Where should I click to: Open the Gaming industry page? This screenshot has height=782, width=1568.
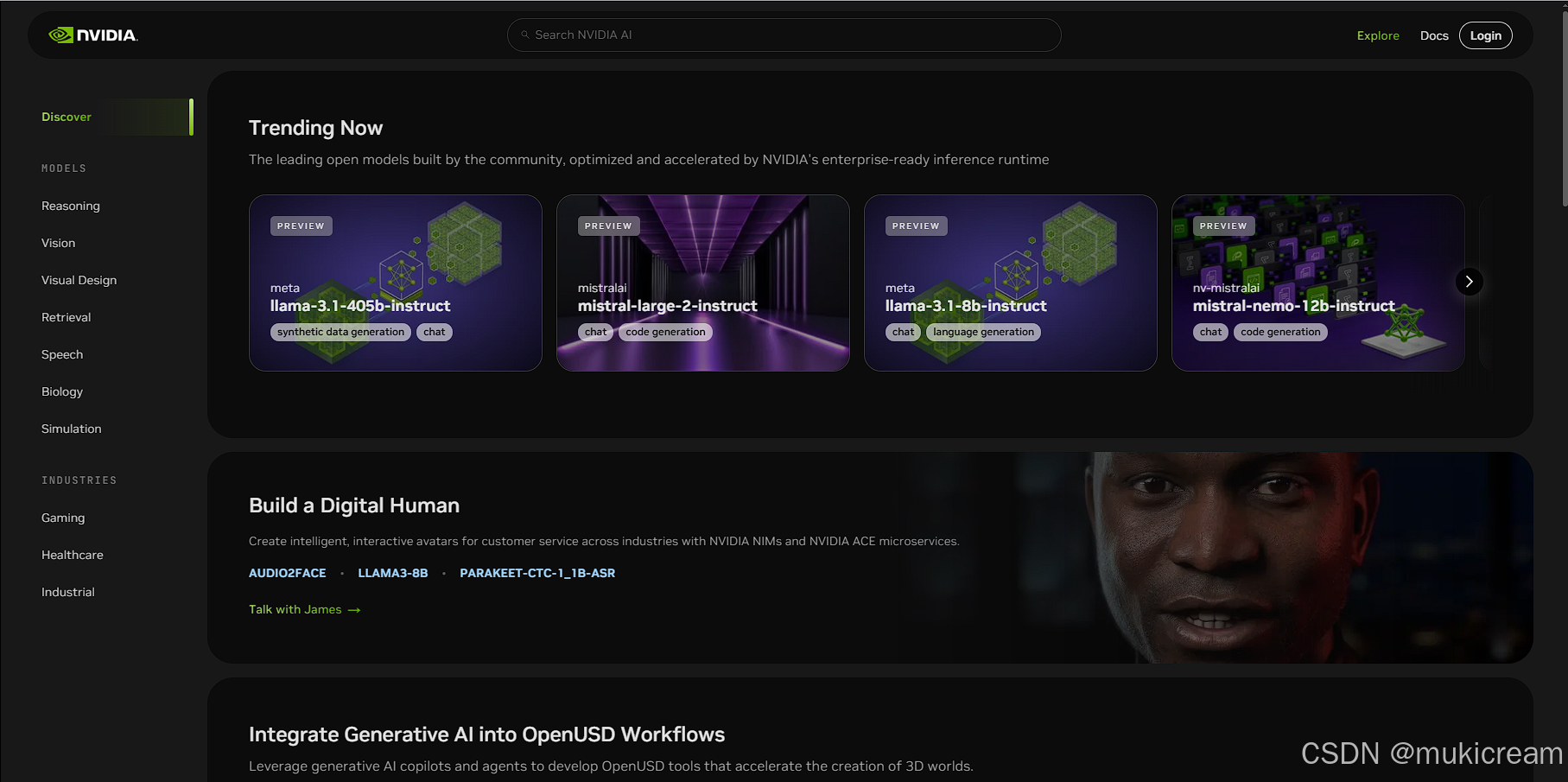coord(63,518)
